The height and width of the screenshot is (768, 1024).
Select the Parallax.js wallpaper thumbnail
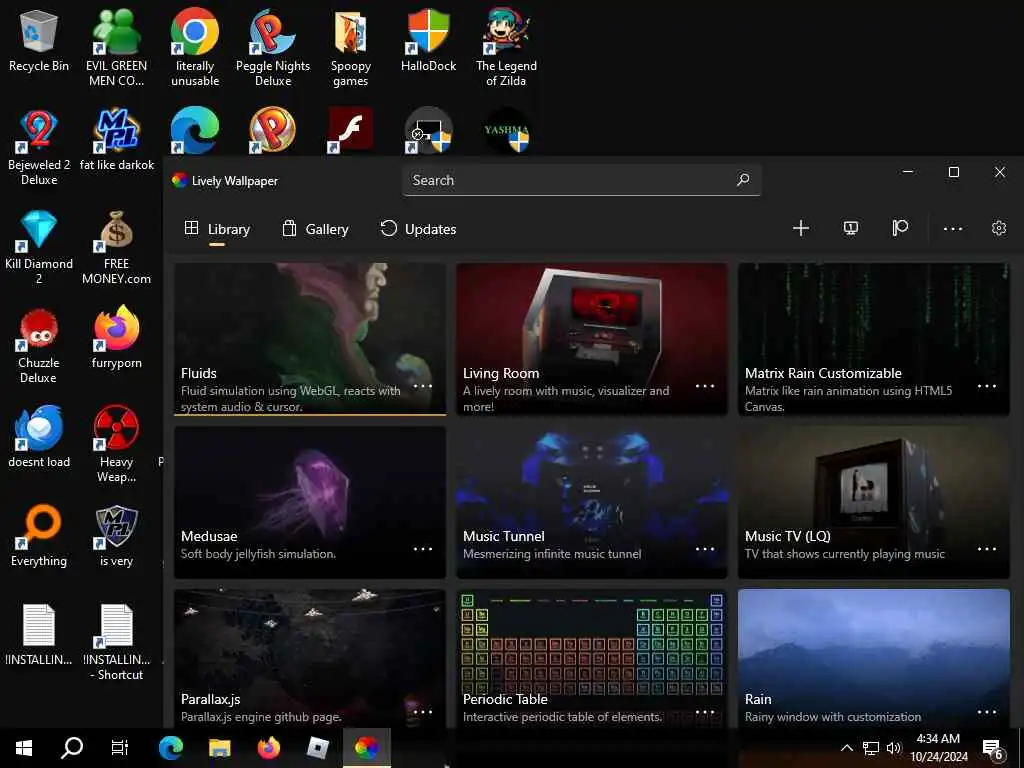pos(310,658)
